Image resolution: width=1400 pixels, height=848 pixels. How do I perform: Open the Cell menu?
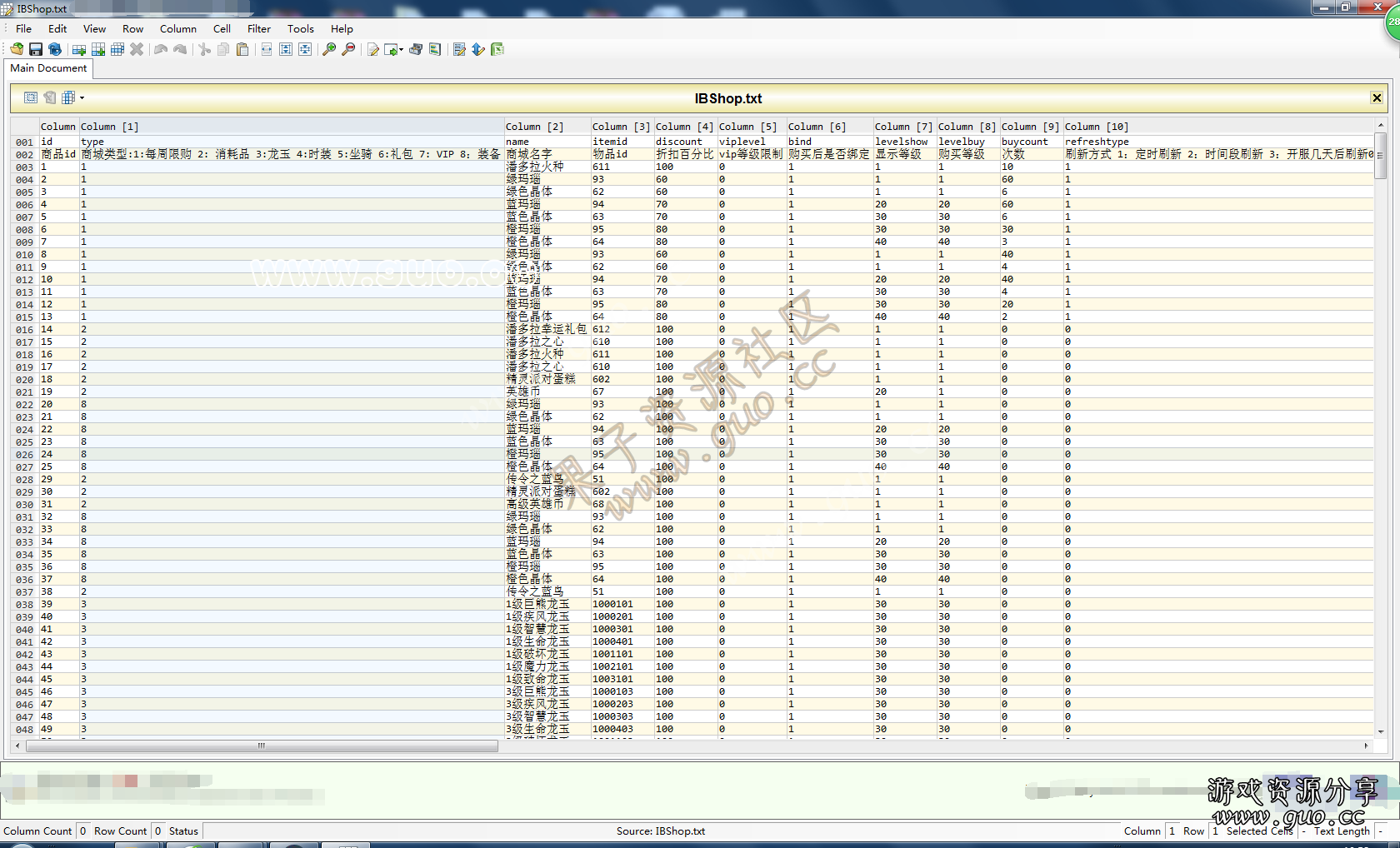coord(222,28)
